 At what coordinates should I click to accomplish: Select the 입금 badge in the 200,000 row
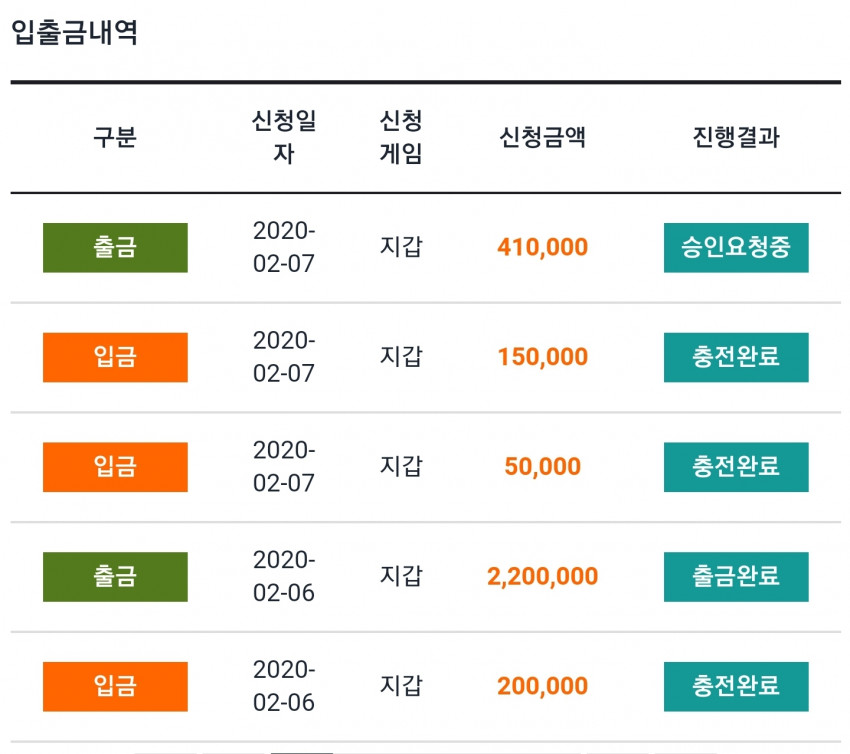coord(115,686)
